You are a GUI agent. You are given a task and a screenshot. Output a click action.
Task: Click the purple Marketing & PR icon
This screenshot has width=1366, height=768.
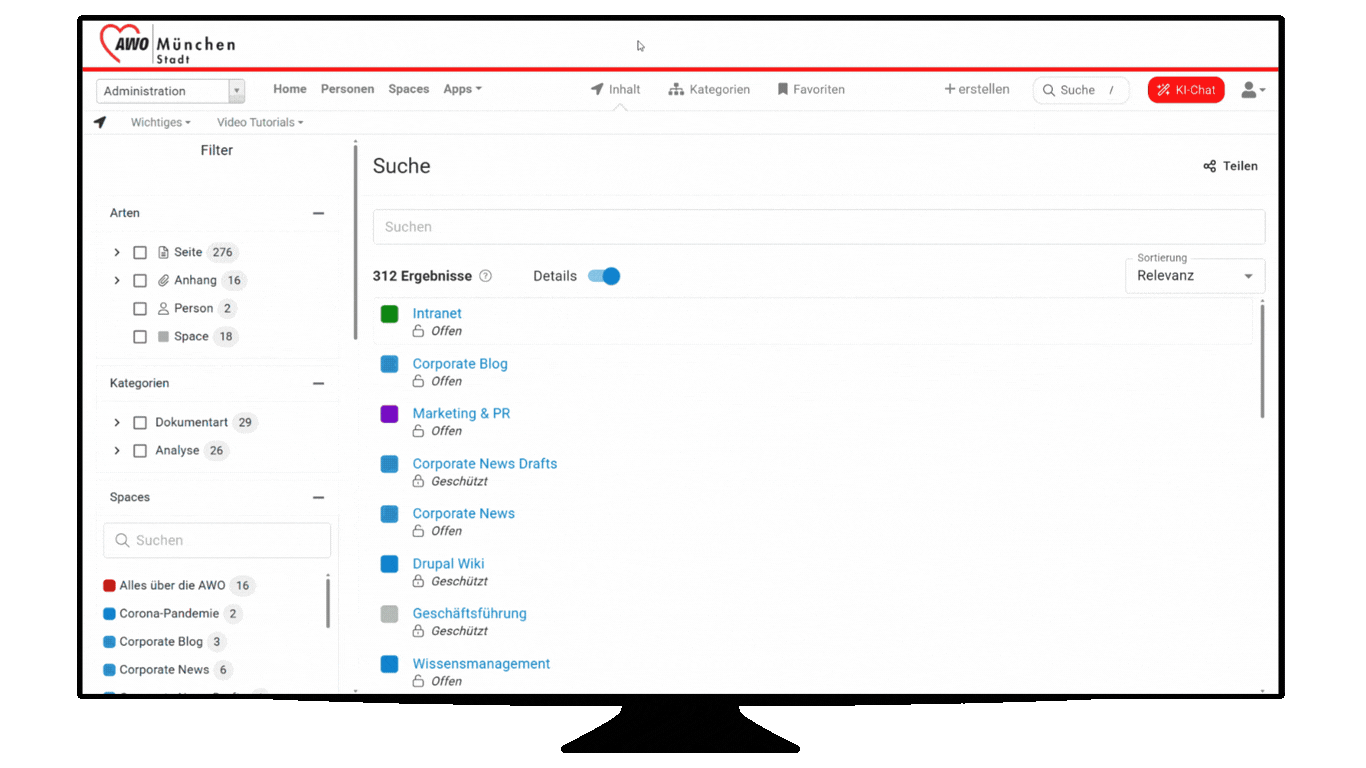tap(390, 414)
